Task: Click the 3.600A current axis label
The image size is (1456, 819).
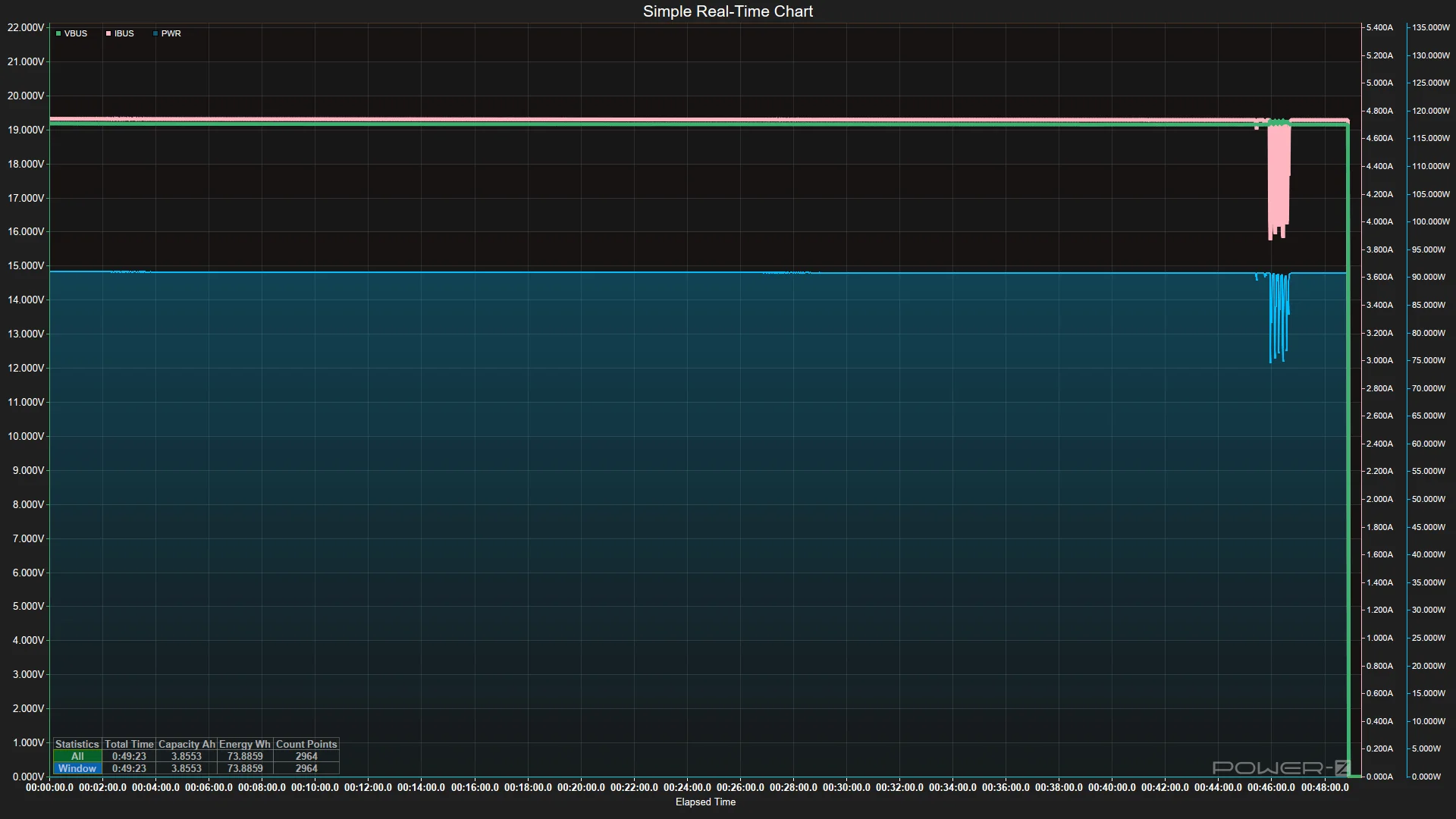Action: [x=1379, y=277]
